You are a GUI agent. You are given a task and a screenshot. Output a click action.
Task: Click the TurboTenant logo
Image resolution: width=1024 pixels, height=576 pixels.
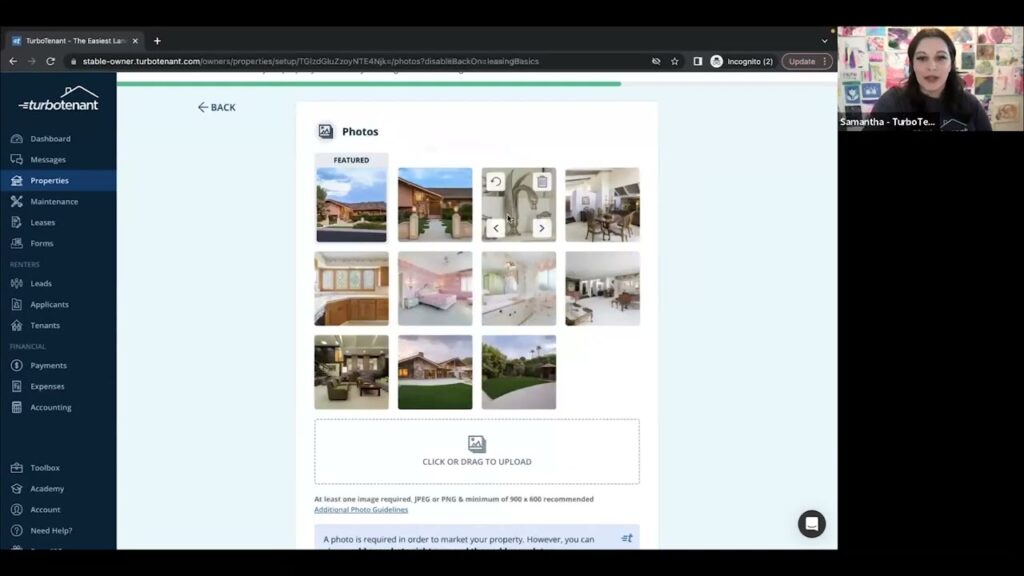click(x=59, y=99)
